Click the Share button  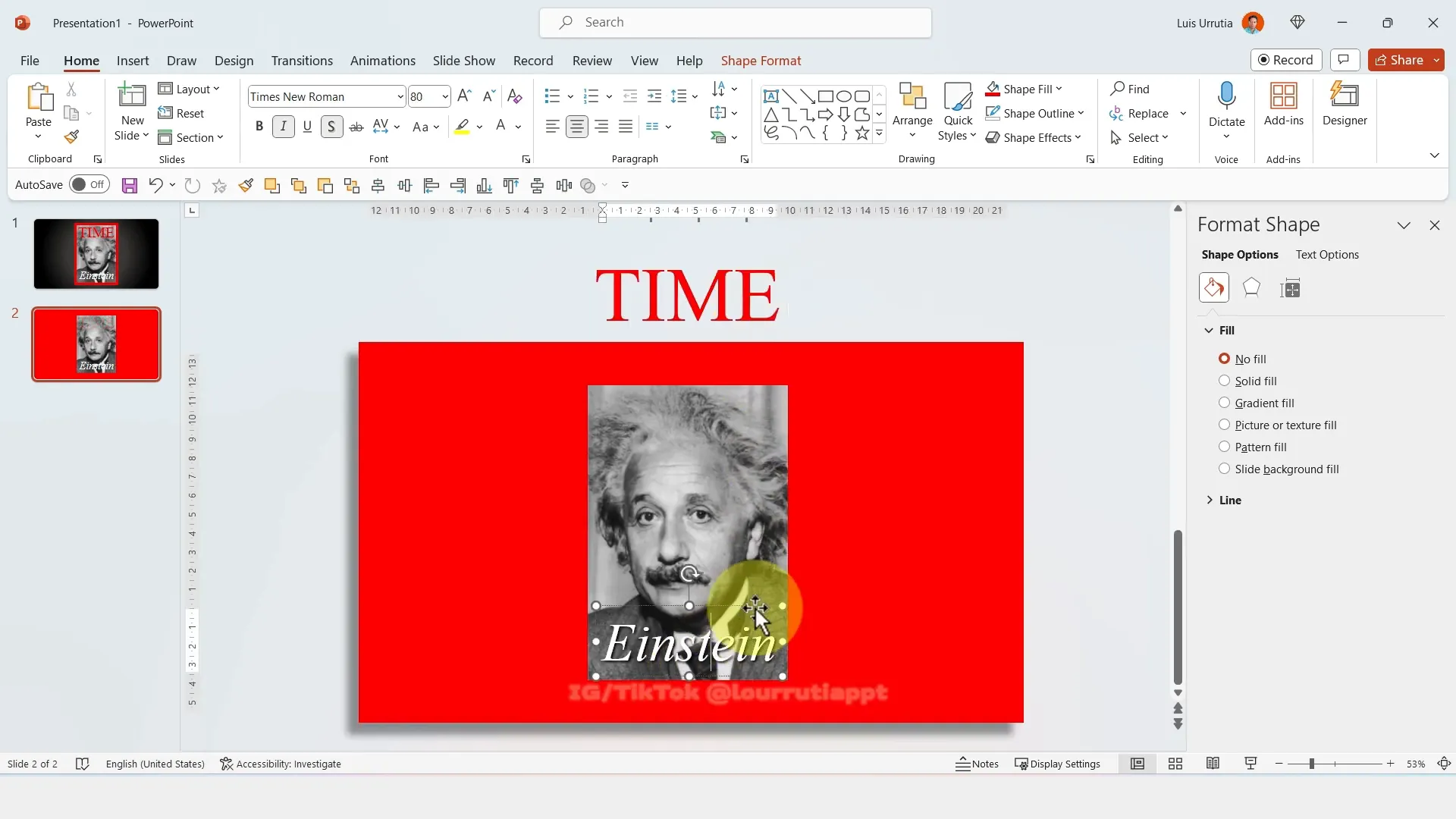point(1399,60)
